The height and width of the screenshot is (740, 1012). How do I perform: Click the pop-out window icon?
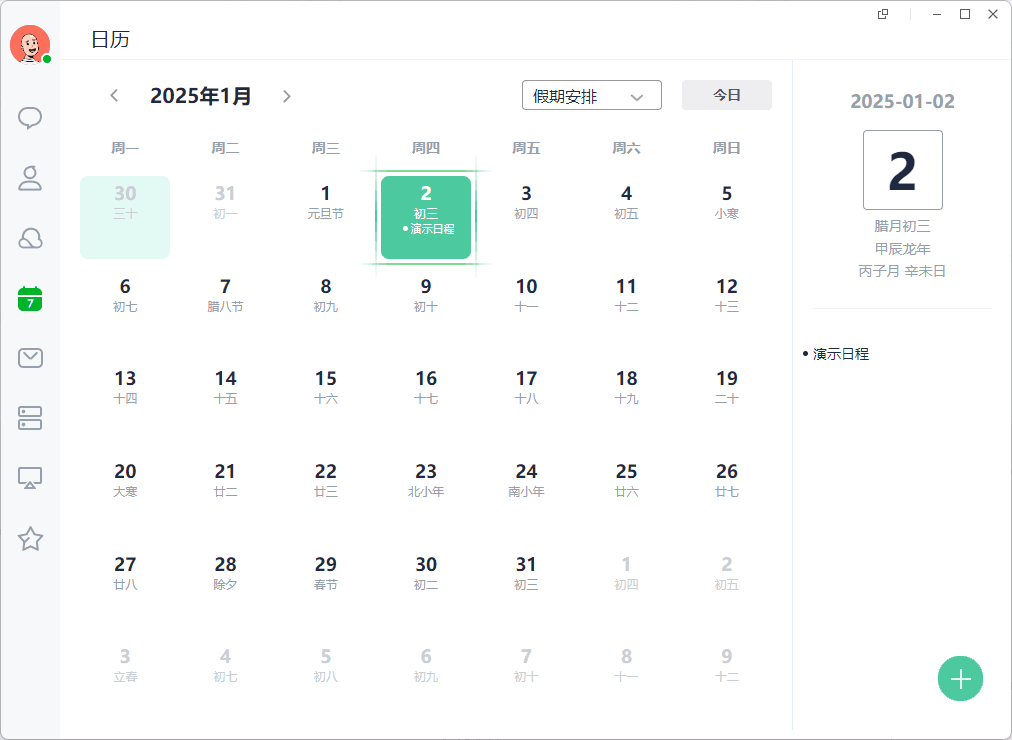point(883,14)
